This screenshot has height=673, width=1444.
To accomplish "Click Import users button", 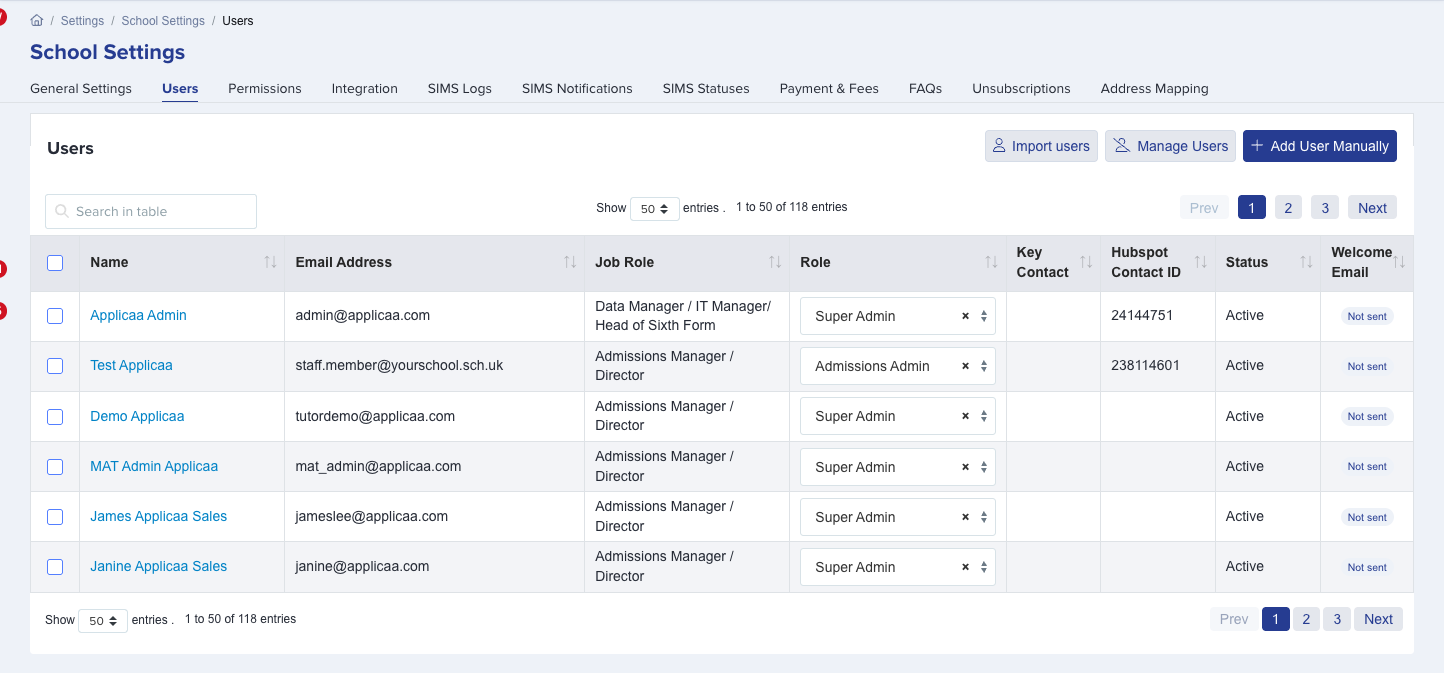I will tap(1041, 146).
